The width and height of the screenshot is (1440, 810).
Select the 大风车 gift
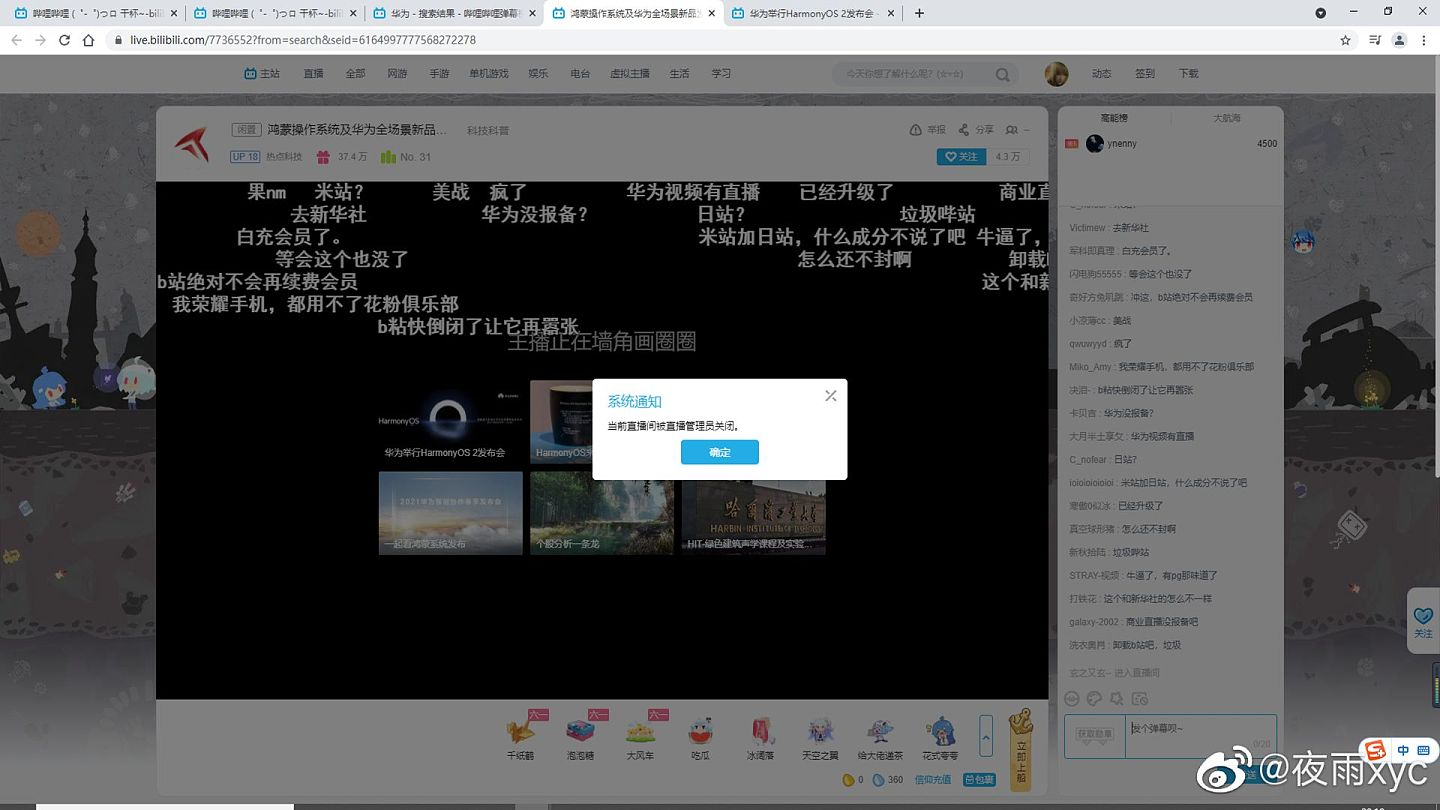(640, 736)
